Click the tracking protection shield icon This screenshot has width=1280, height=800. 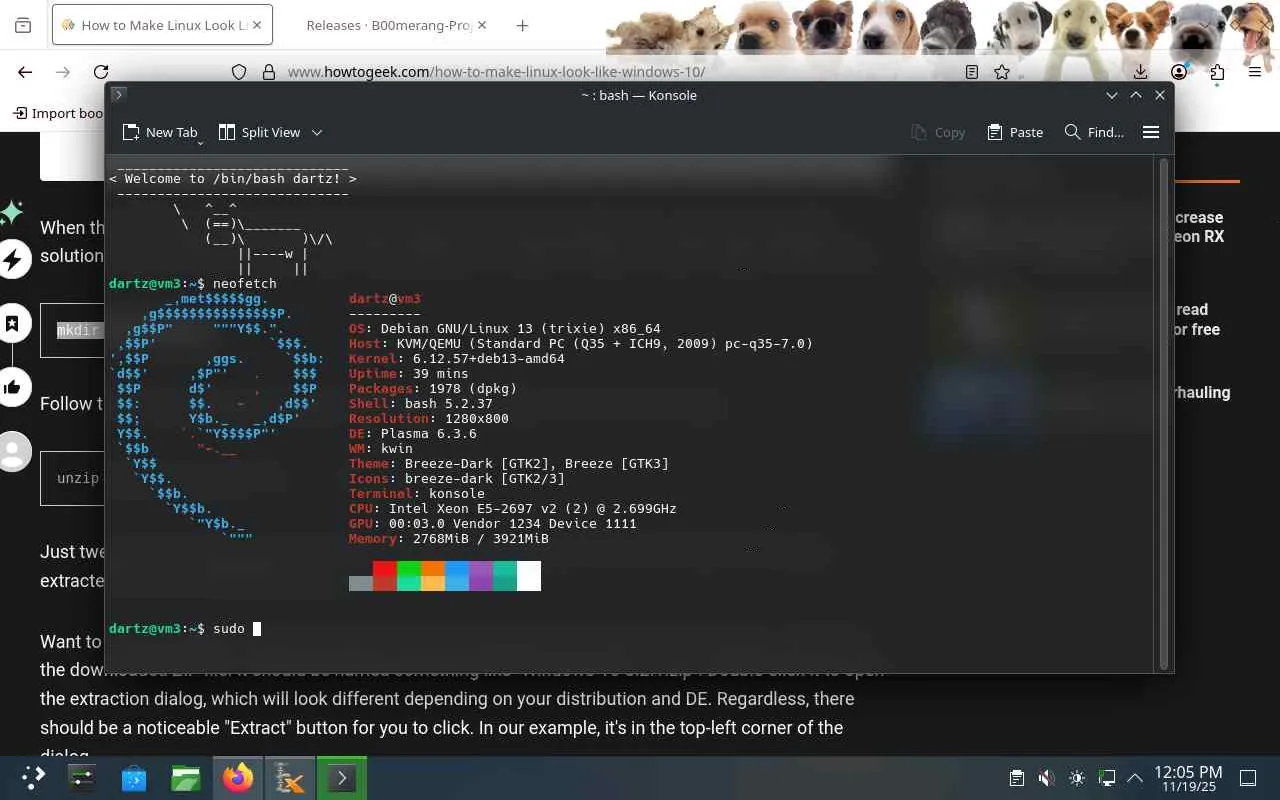click(x=239, y=72)
